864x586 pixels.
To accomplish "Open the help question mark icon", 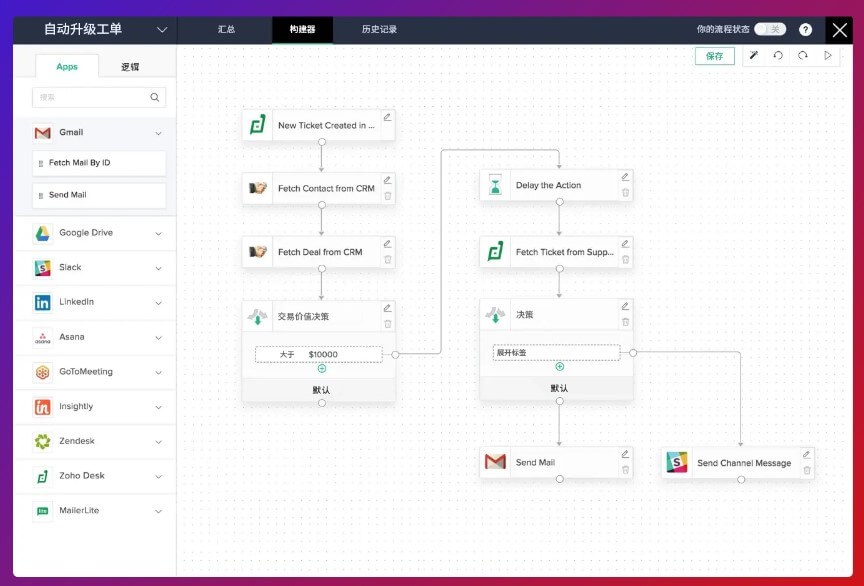I will coord(805,30).
